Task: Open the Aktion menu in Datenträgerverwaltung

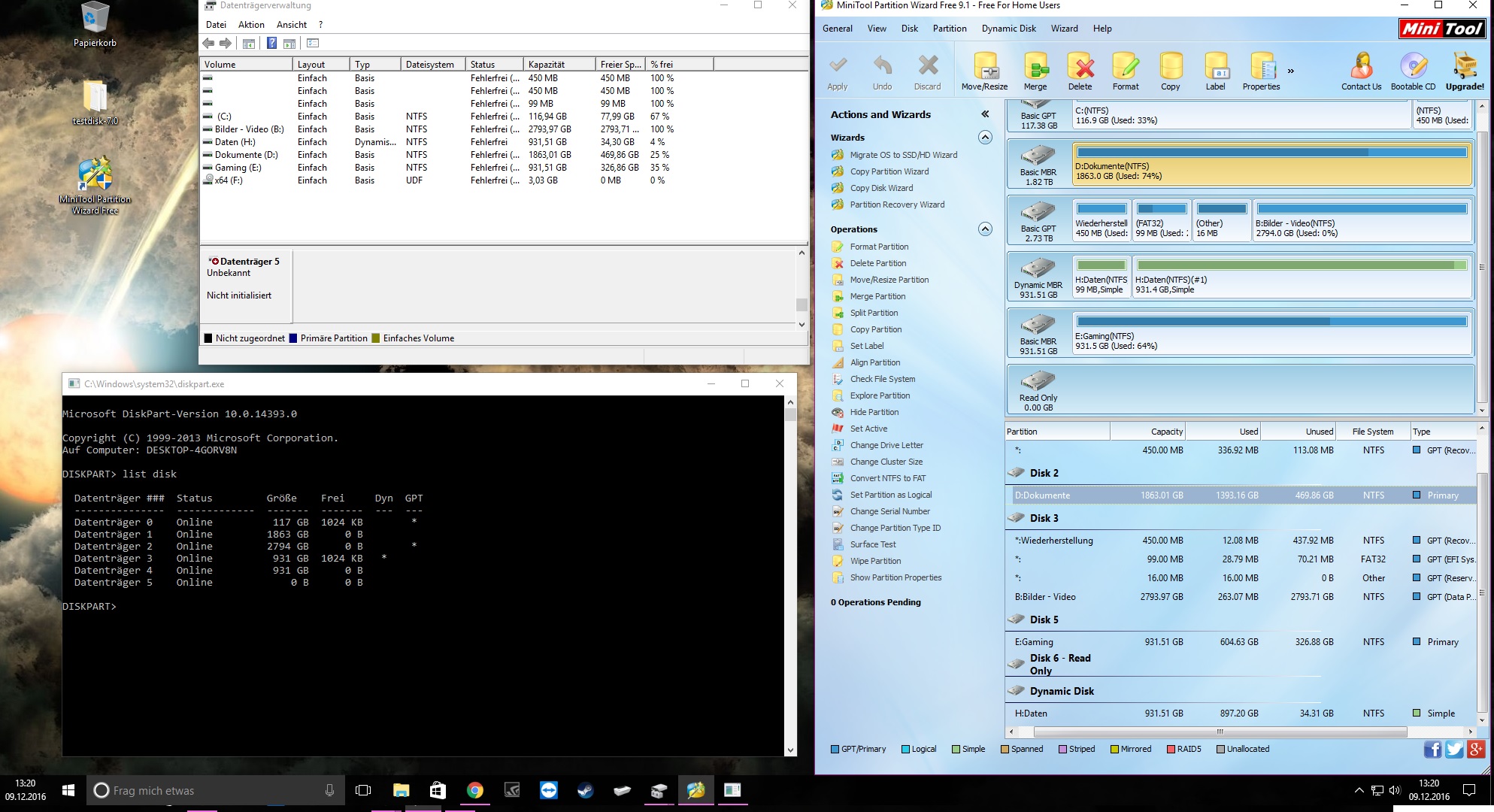Action: pos(251,25)
